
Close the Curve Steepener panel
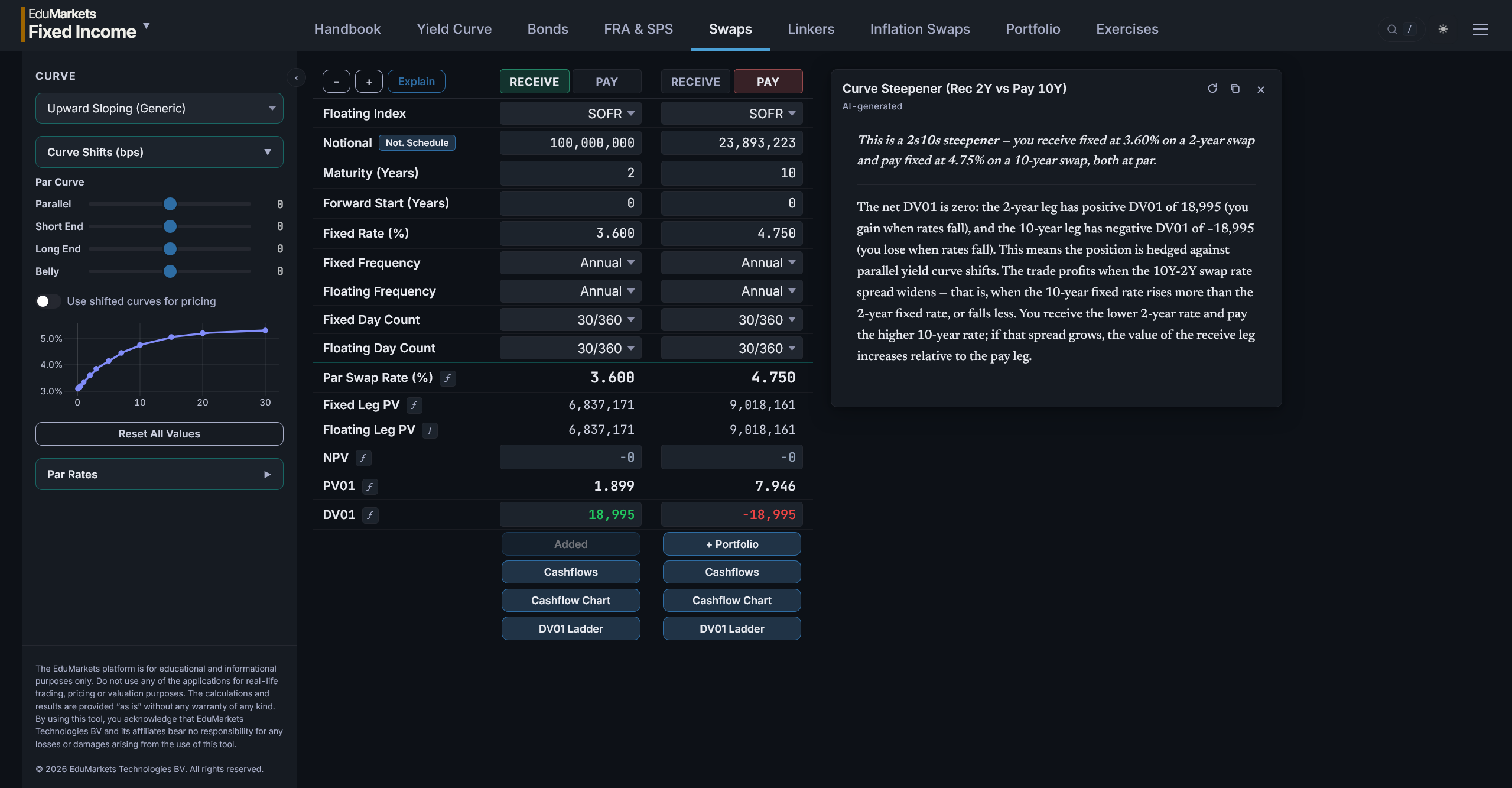click(x=1261, y=90)
